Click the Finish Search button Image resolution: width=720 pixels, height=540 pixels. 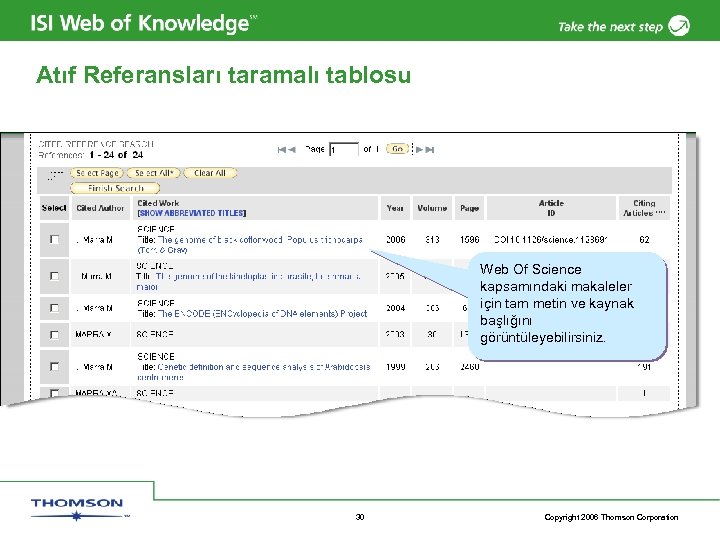pos(115,188)
